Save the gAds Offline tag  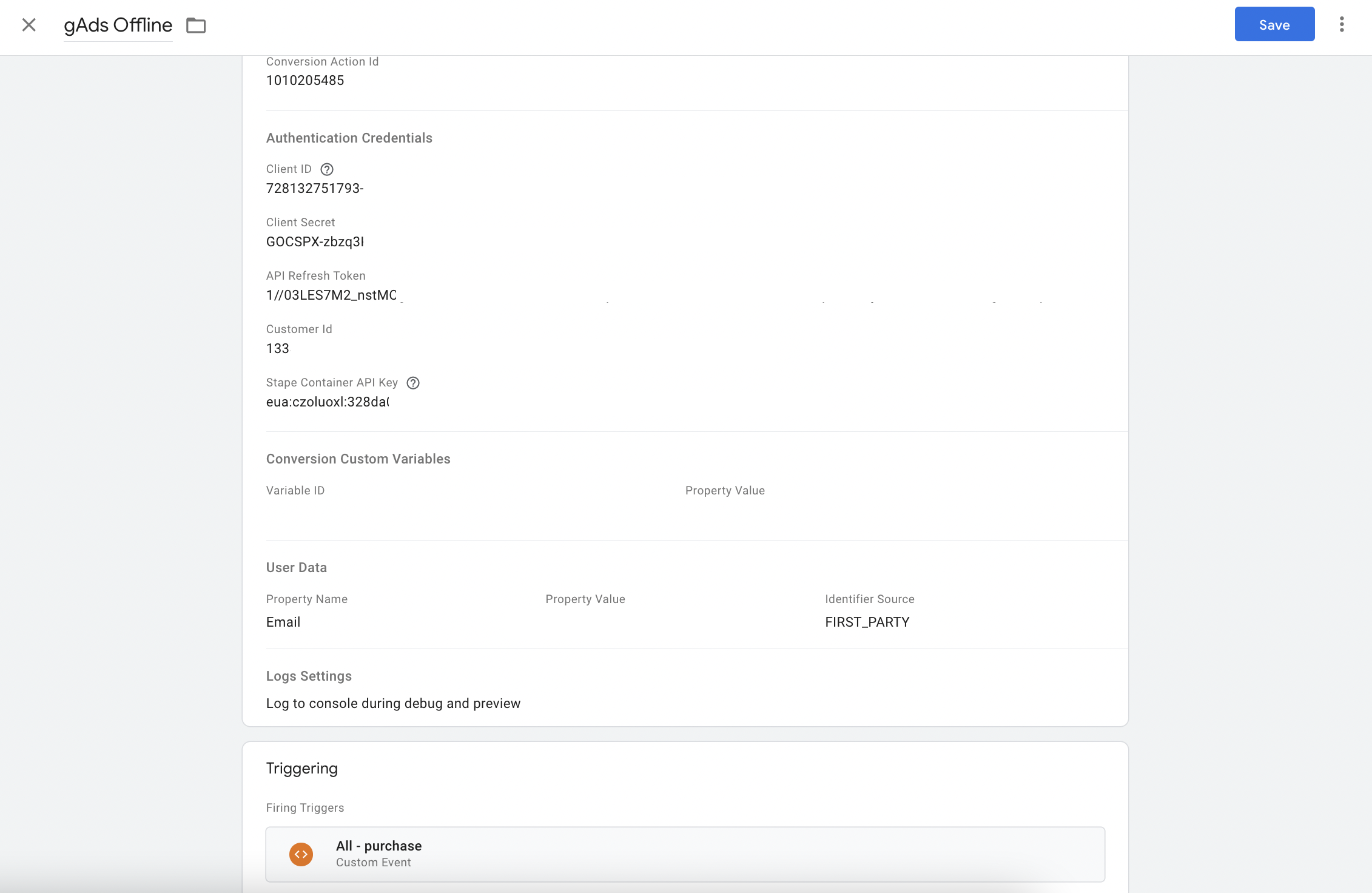pos(1274,24)
